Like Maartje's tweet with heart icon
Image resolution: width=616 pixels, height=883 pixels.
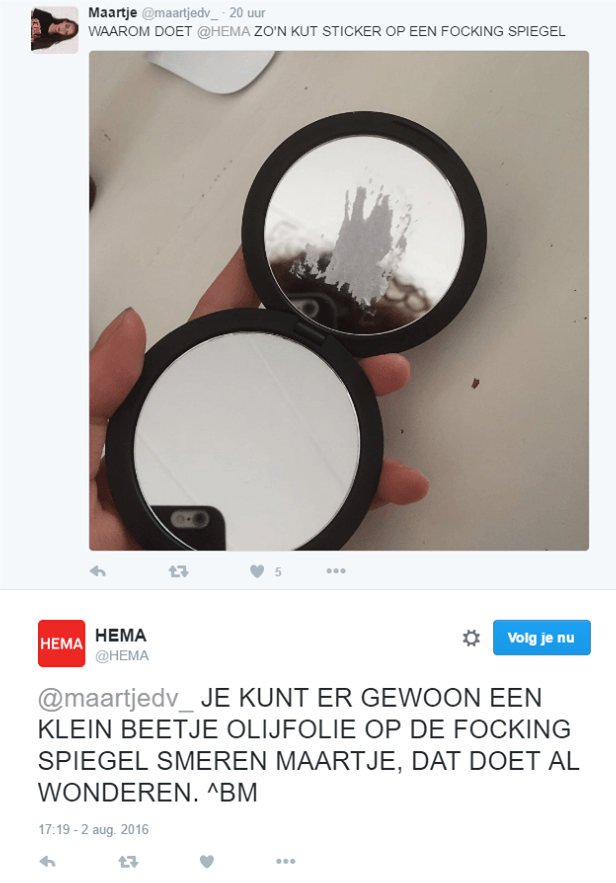[x=257, y=572]
